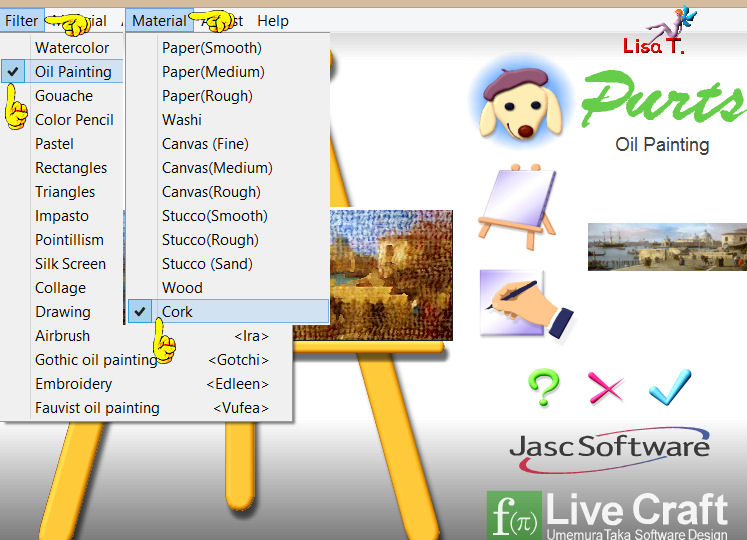This screenshot has height=540, width=747.
Task: Choose Gouache filter
Action: click(62, 96)
